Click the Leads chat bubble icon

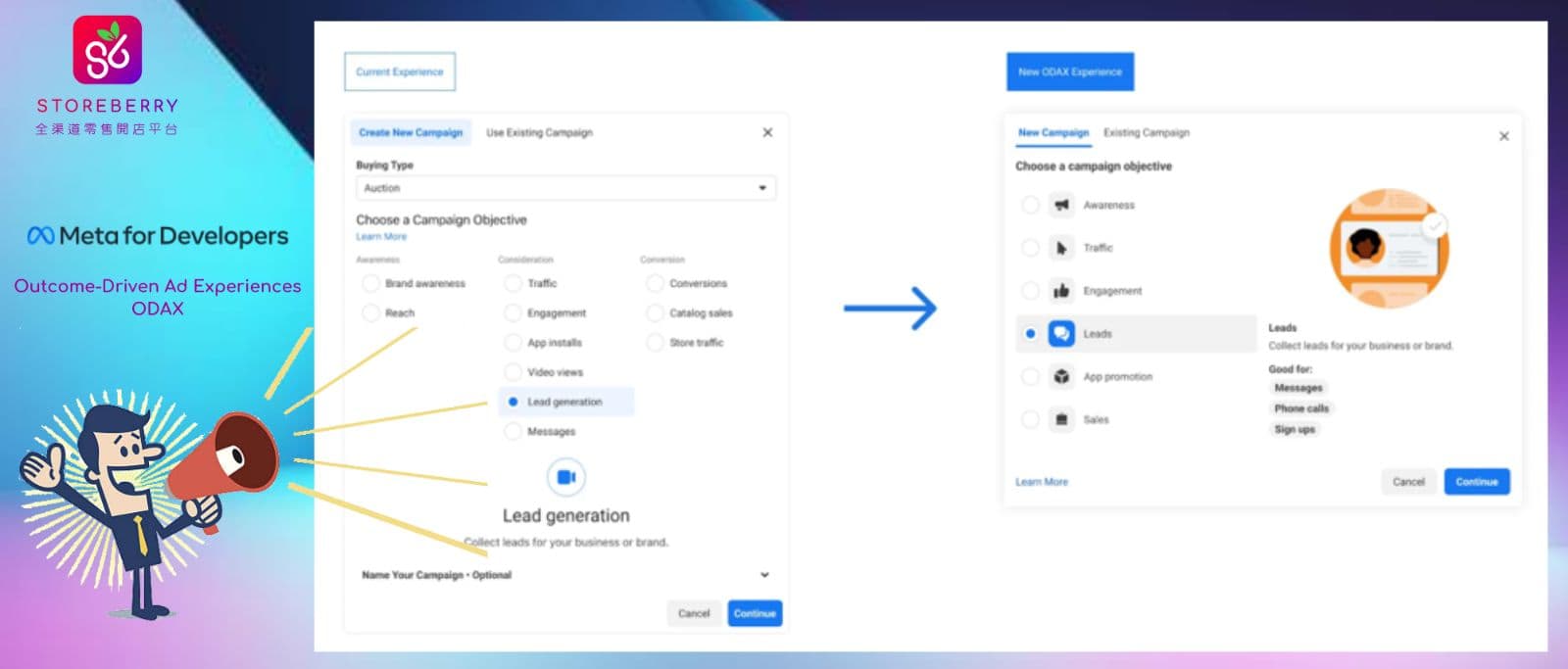1061,334
